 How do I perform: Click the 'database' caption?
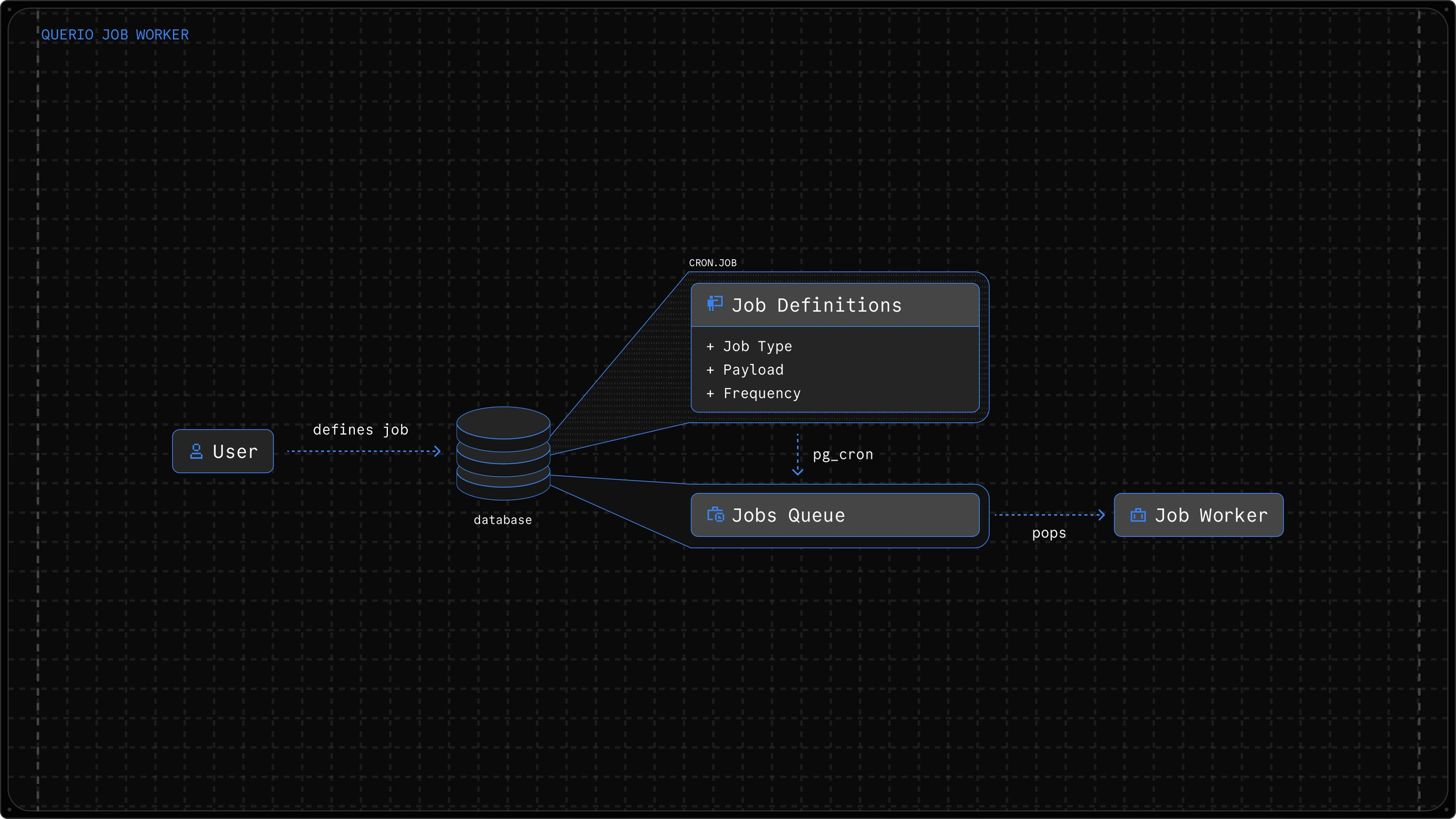pos(503,520)
